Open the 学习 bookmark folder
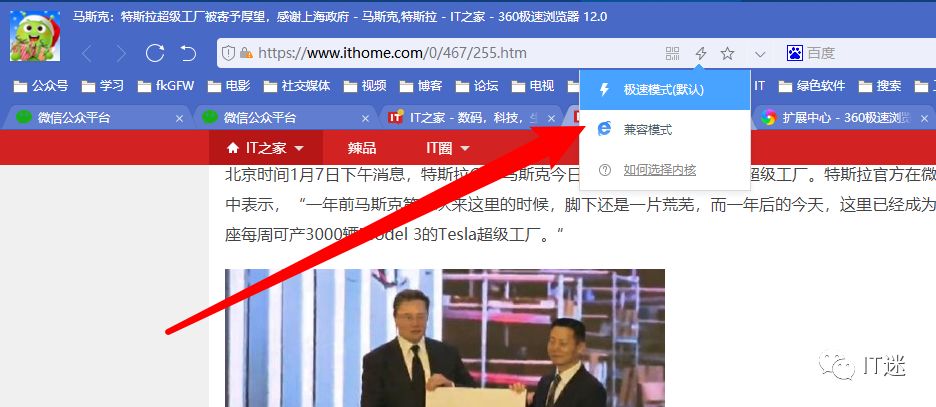 point(103,86)
